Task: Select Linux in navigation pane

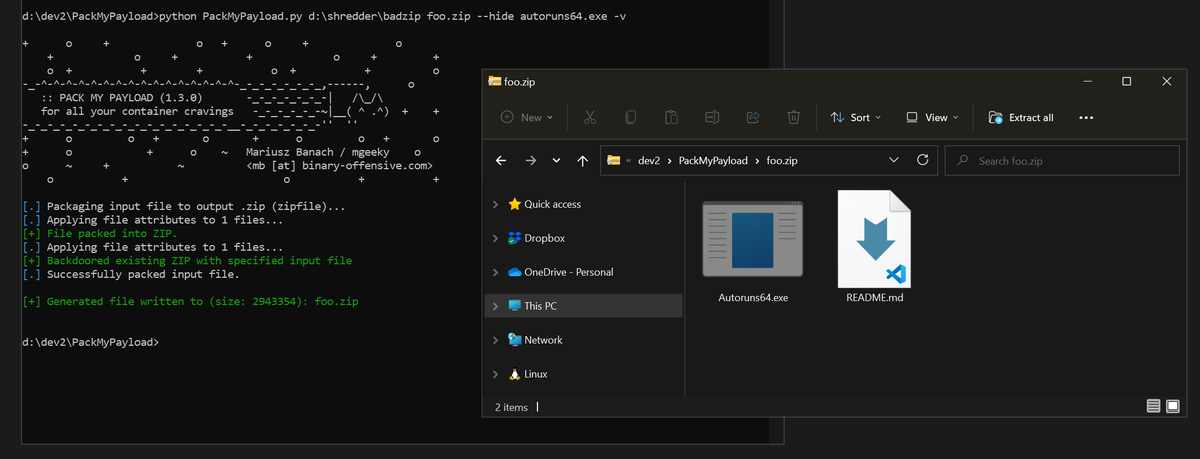Action: tap(527, 374)
